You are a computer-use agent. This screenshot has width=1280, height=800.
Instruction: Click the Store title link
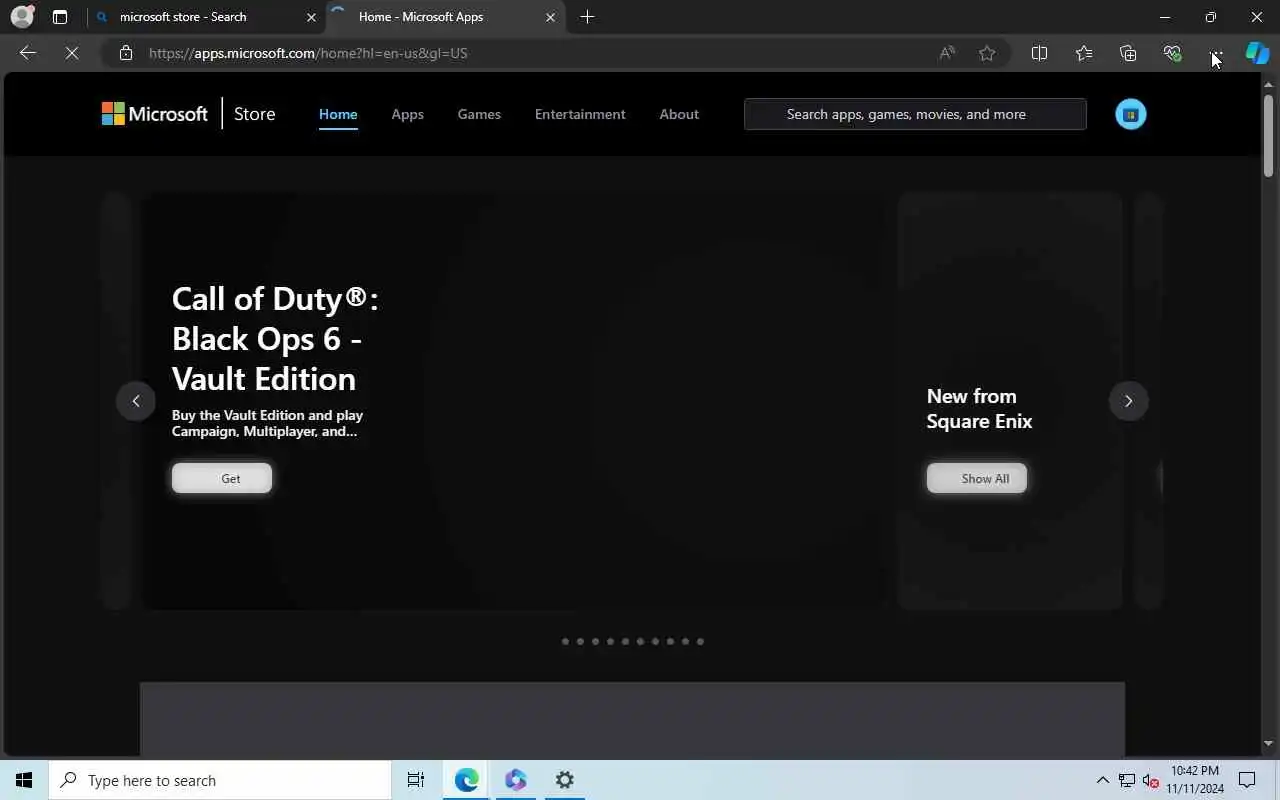pyautogui.click(x=254, y=114)
